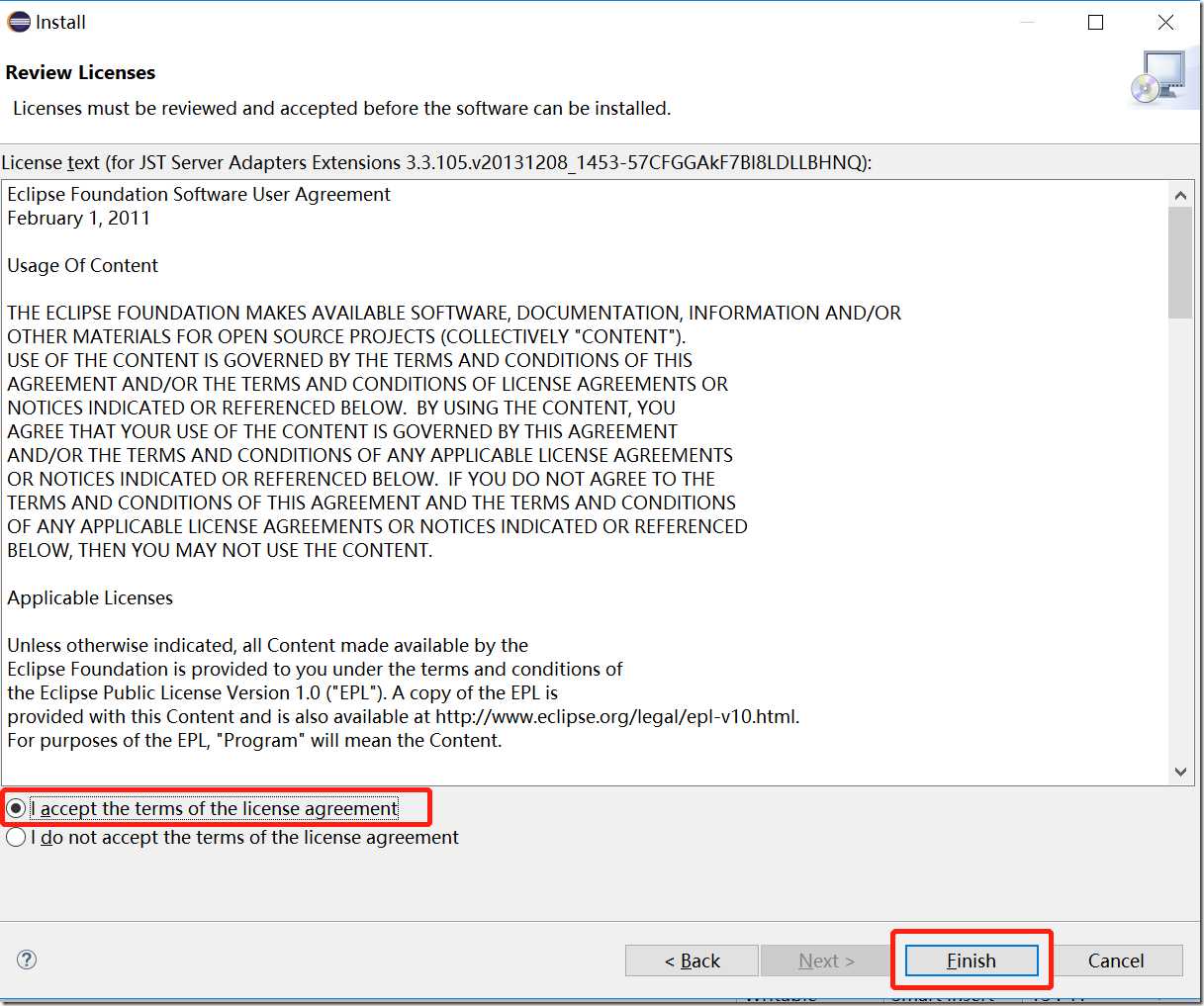Click the license text scrollbar down arrow
Viewport: 1204px width, 1006px height.
pyautogui.click(x=1180, y=772)
